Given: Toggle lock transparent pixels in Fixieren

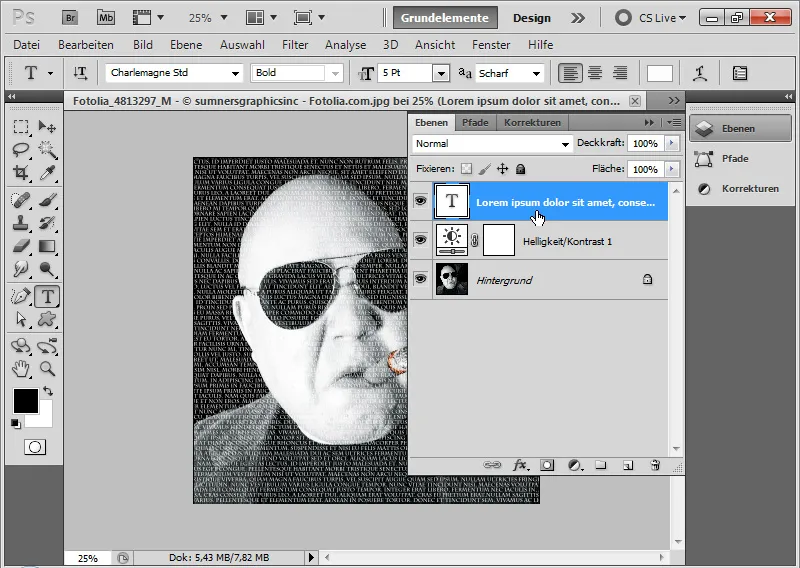Looking at the screenshot, I should 466,169.
